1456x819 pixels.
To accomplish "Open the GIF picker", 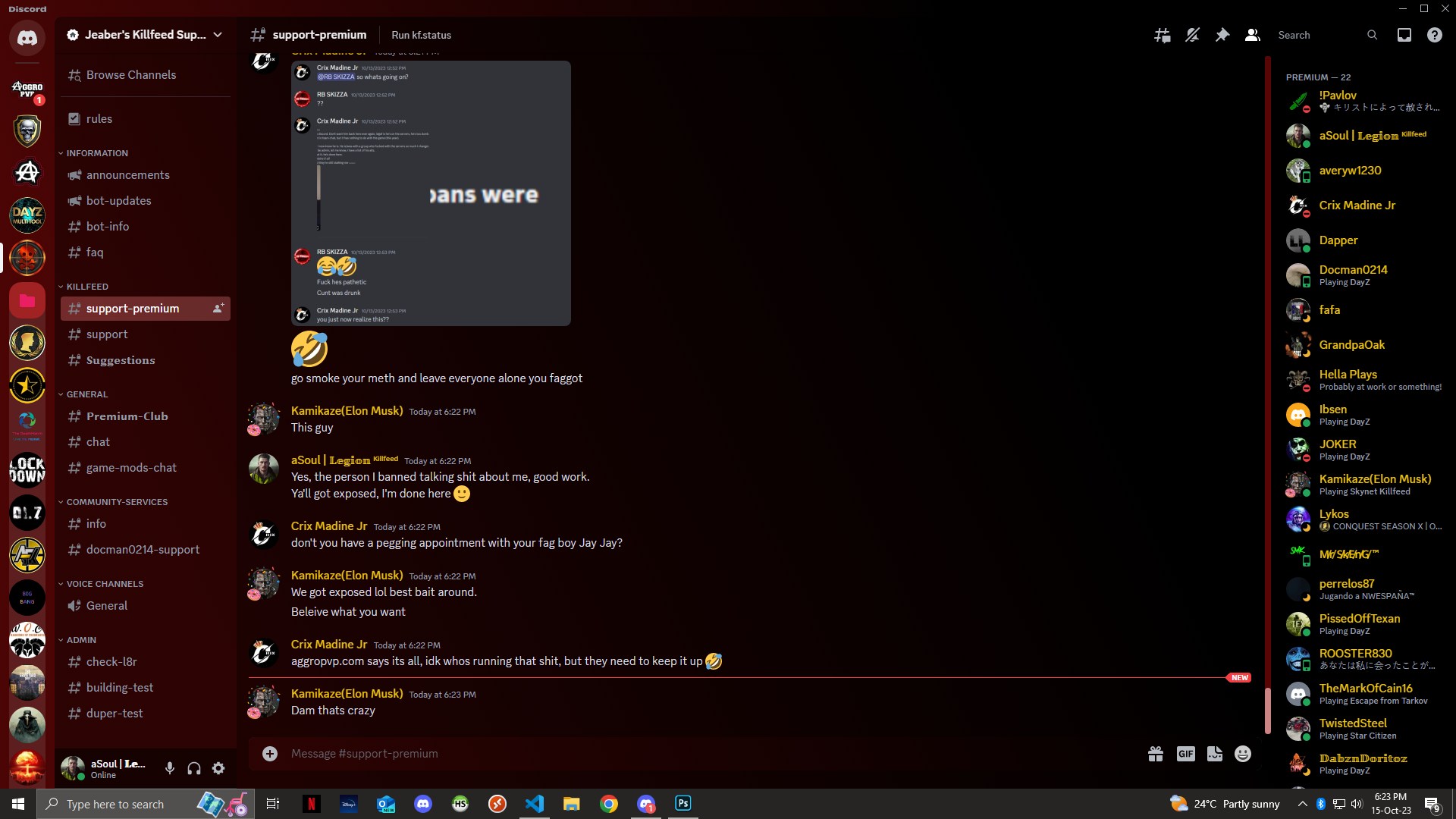I will [x=1186, y=754].
